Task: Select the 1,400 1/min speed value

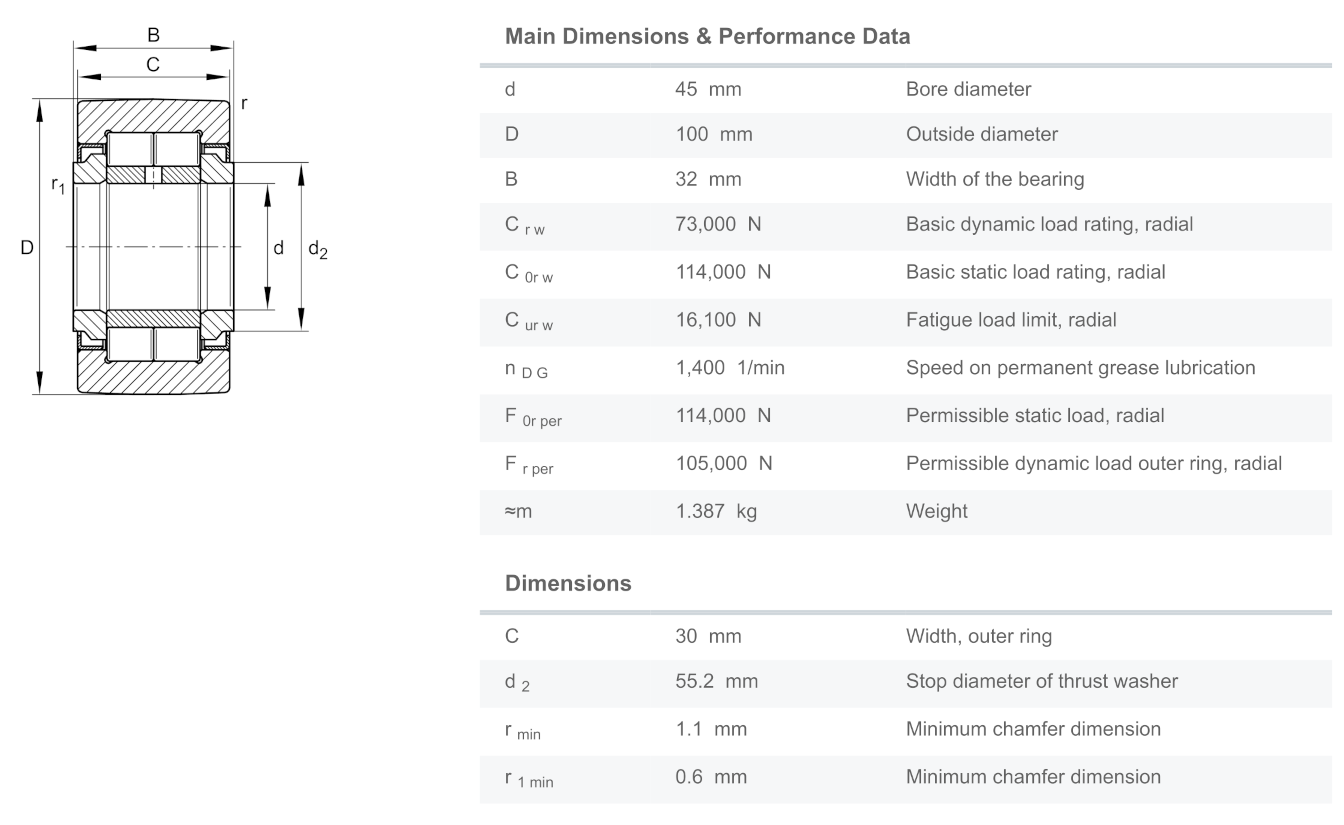Action: tap(730, 367)
